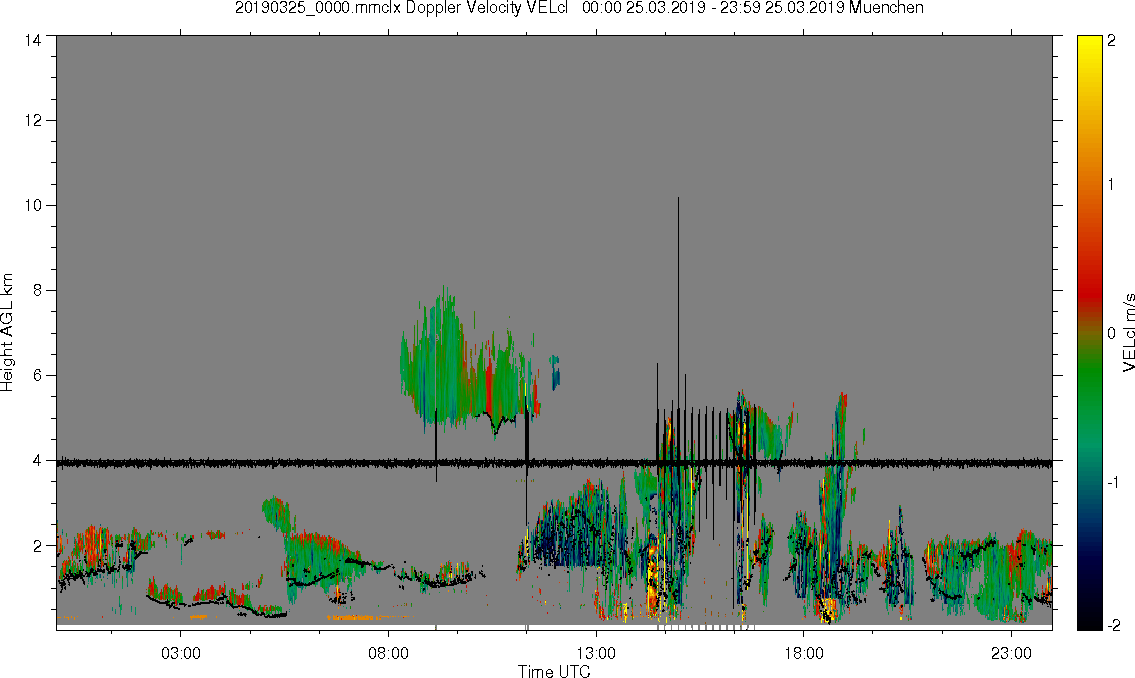Click the 13:00 time tick label
Screen dimensions: 1135x678
(596, 653)
